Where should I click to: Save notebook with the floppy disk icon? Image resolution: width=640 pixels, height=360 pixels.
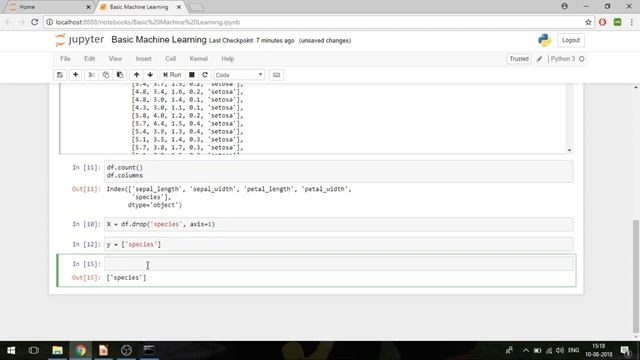pyautogui.click(x=60, y=75)
